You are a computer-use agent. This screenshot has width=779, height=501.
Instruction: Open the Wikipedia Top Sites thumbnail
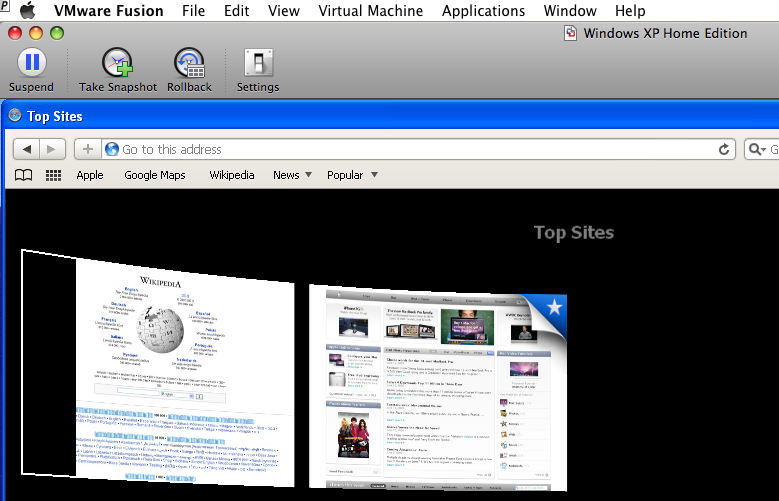pos(158,369)
